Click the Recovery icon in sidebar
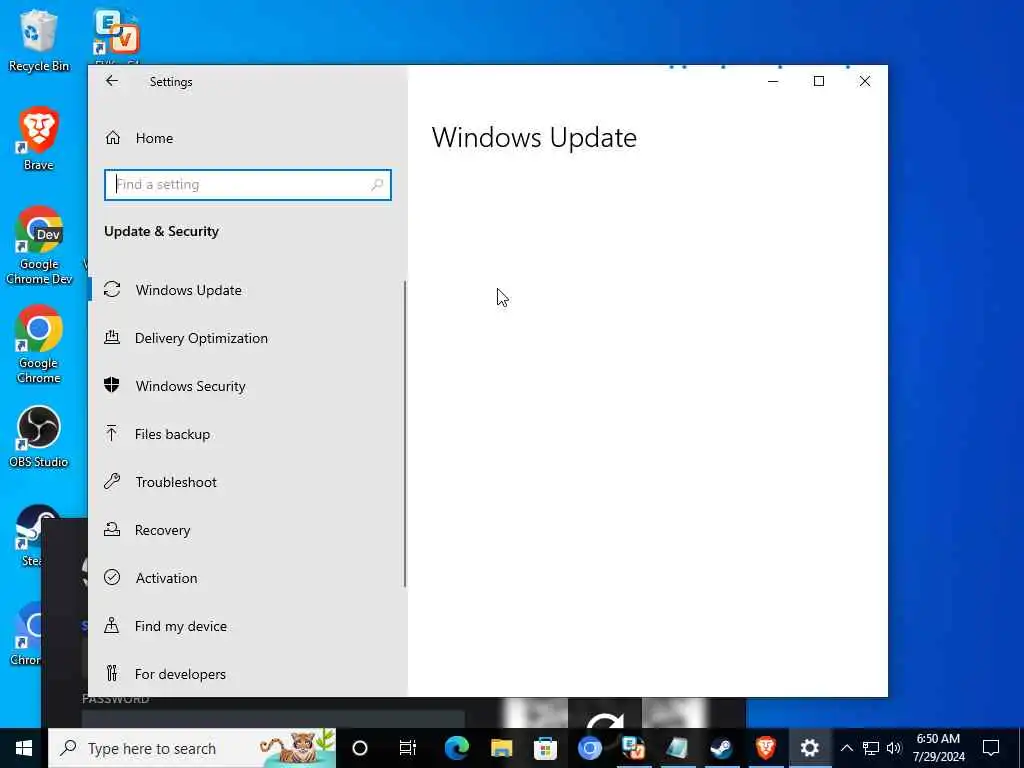 [x=112, y=530]
